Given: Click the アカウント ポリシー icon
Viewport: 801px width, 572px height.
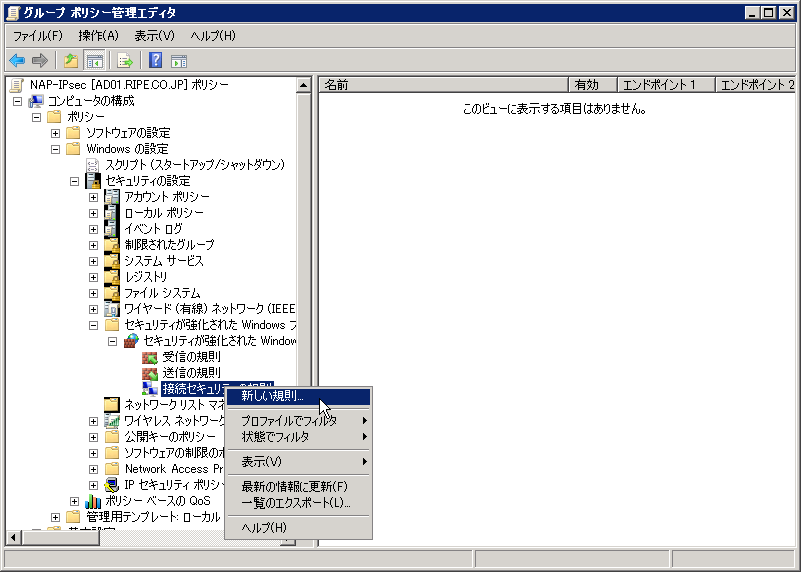Looking at the screenshot, I should point(111,197).
